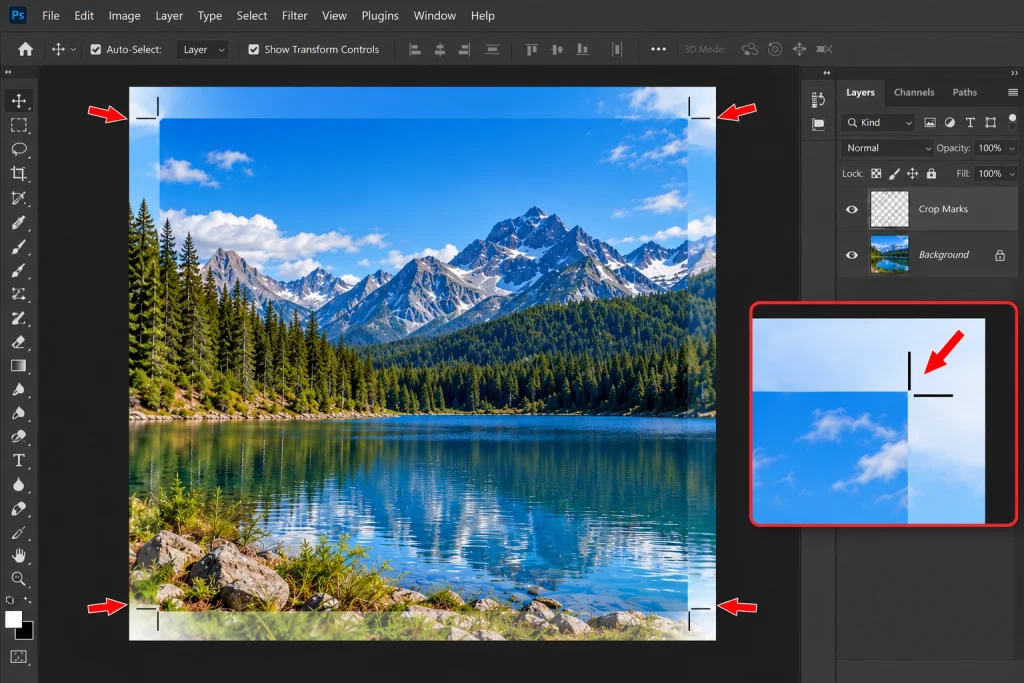
Task: Click the Quick Mask mode icon
Action: (18, 657)
